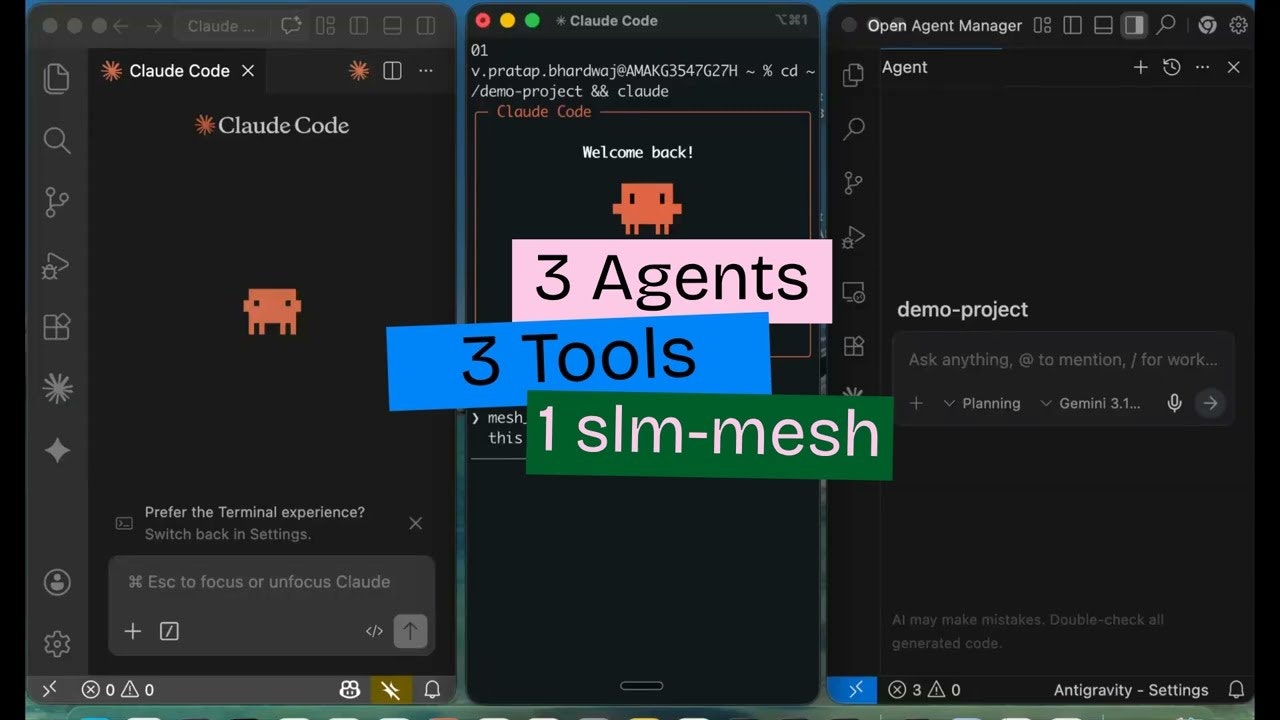Open Extensions in Antigravity activity bar

tap(853, 346)
